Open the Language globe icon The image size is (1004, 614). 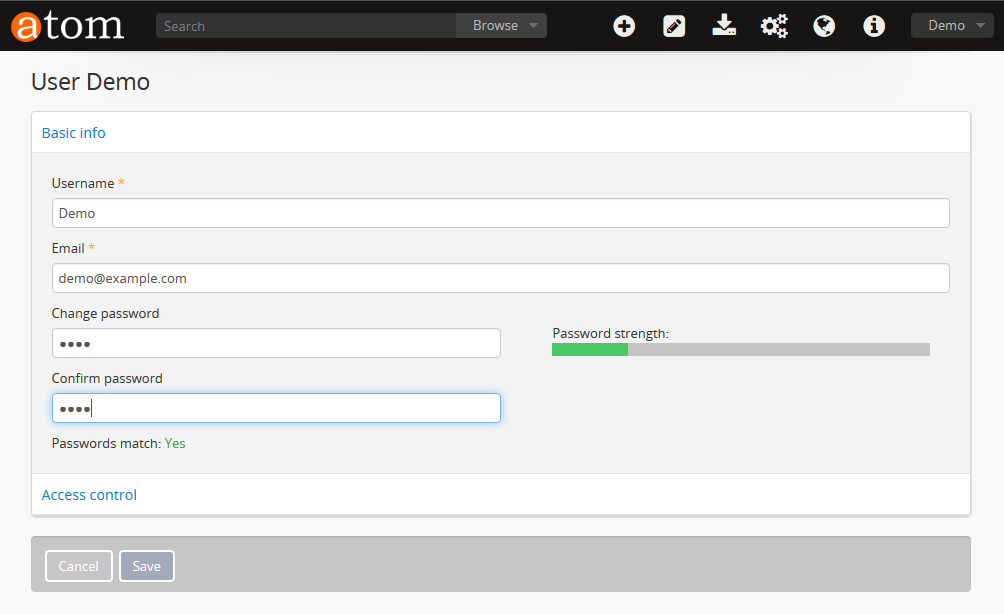pos(824,26)
